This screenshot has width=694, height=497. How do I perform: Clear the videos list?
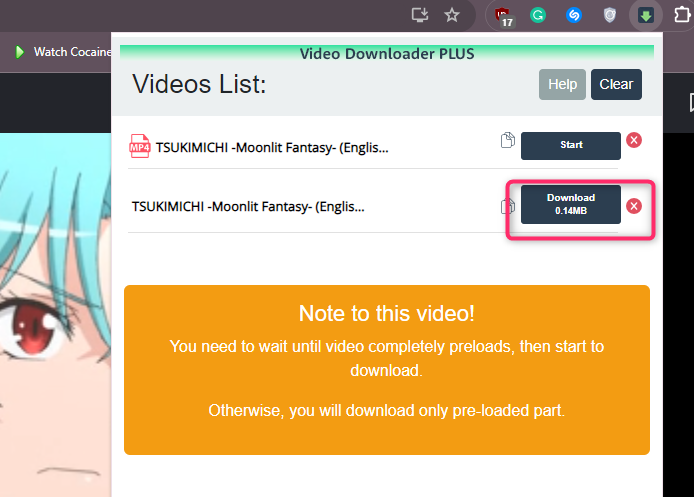pyautogui.click(x=616, y=84)
